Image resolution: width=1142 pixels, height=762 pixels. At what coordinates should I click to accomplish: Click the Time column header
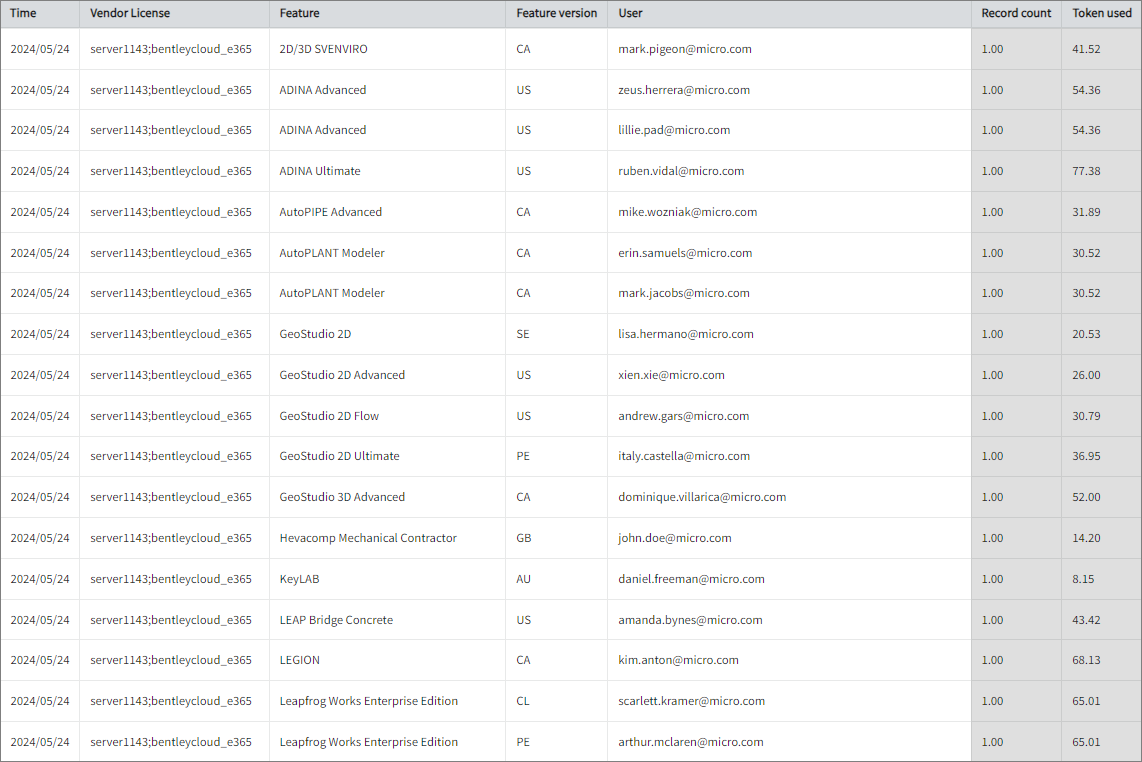[23, 14]
